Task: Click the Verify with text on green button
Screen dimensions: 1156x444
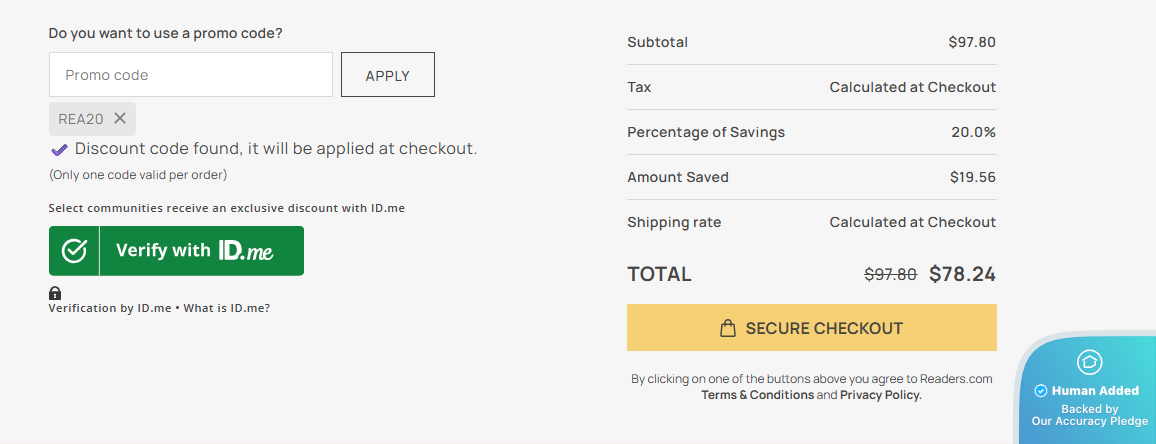Action: pos(163,250)
